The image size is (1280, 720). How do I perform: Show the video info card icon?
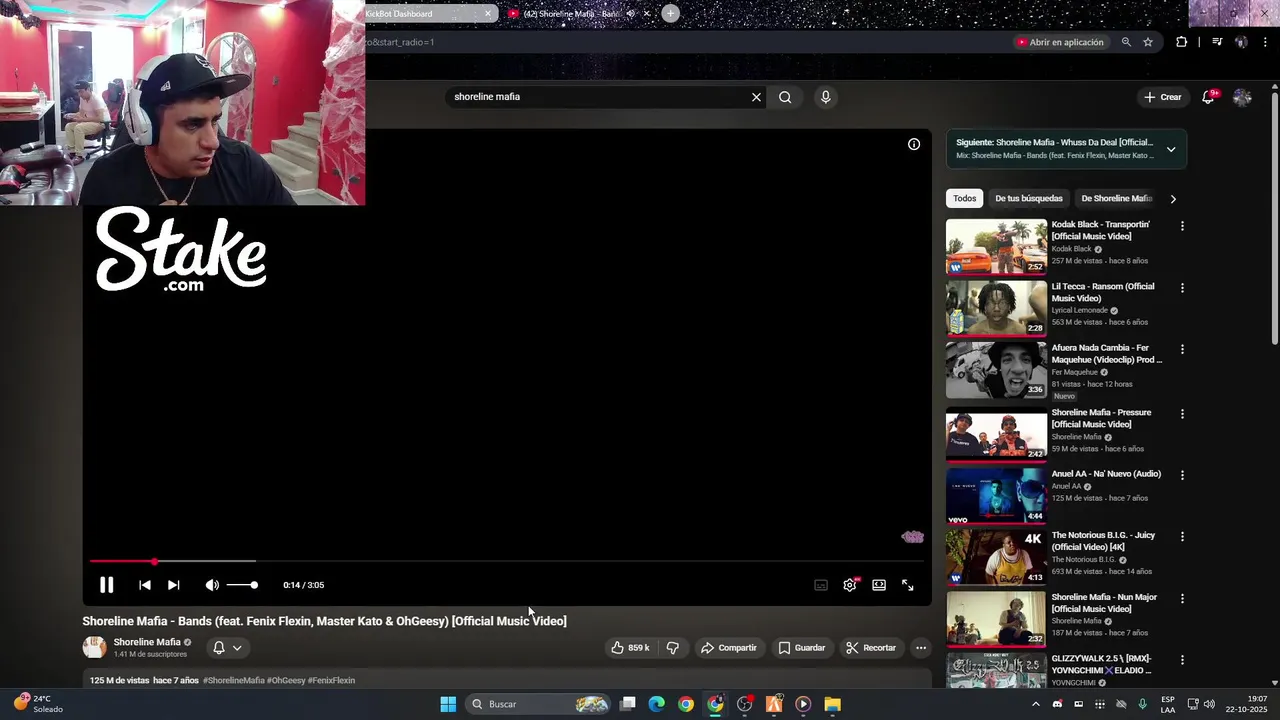pyautogui.click(x=914, y=144)
